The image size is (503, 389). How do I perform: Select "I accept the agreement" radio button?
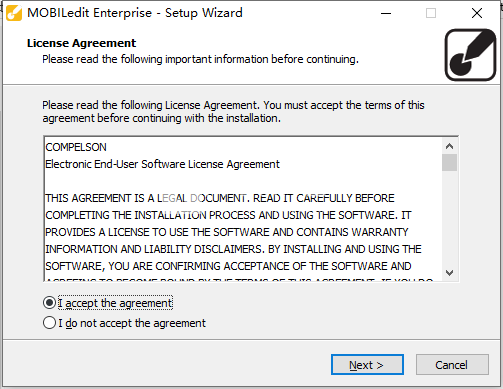[x=49, y=303]
